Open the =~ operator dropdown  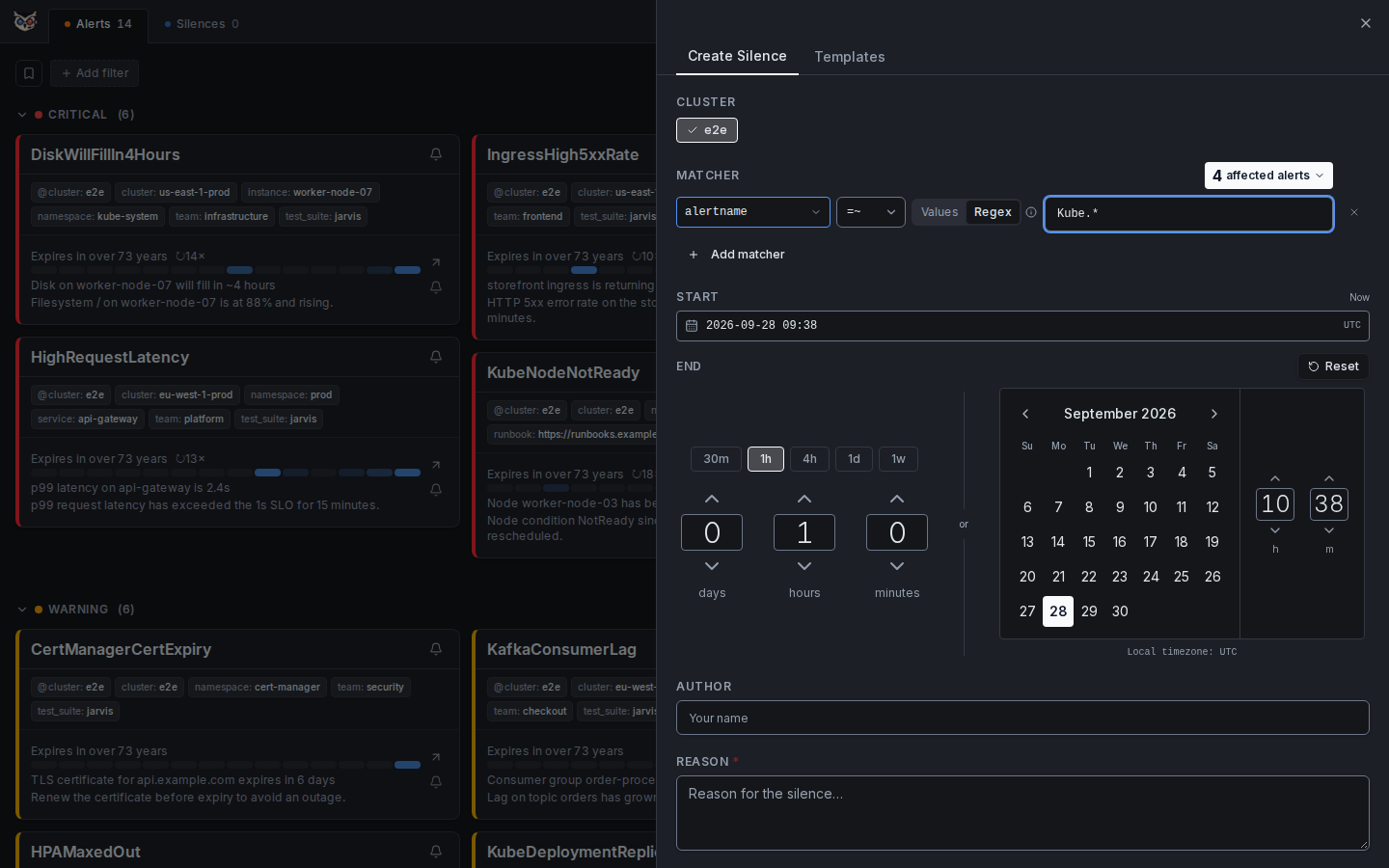[x=871, y=212]
